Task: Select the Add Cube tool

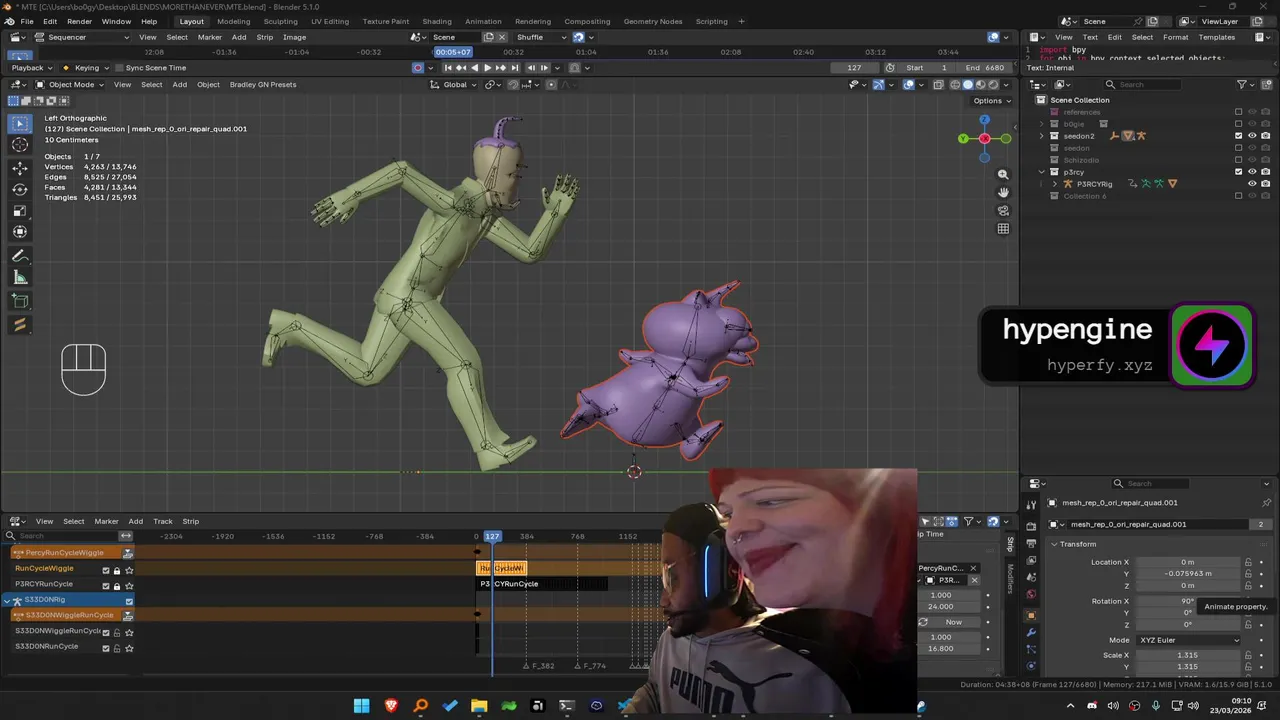Action: 20,301
